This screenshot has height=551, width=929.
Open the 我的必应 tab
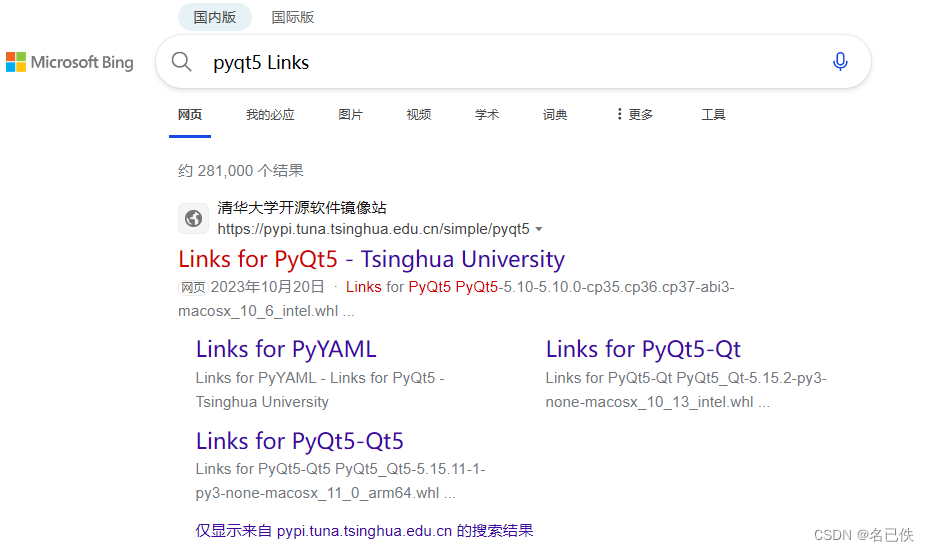tap(270, 115)
